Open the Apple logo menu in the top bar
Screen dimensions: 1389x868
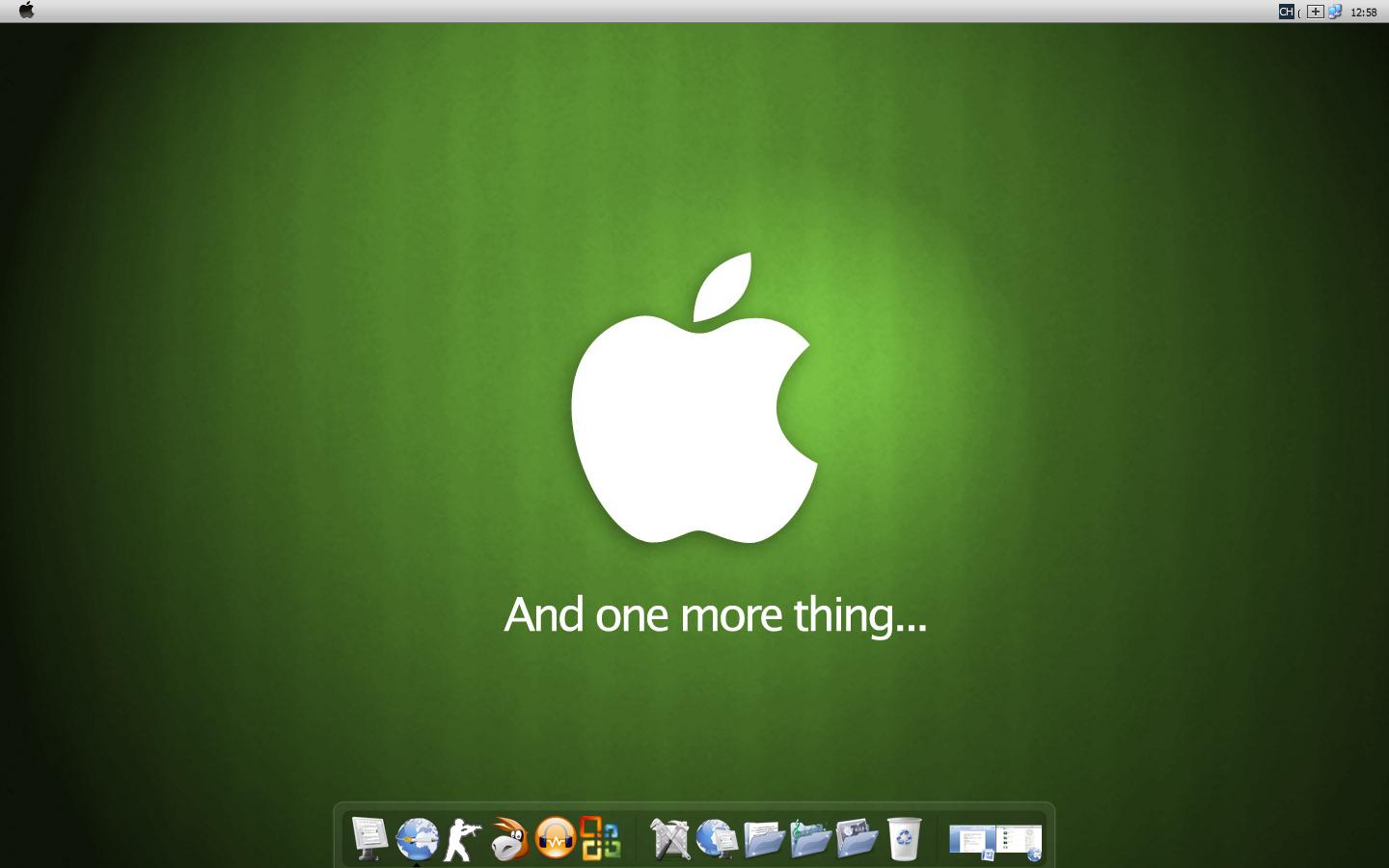tap(27, 11)
